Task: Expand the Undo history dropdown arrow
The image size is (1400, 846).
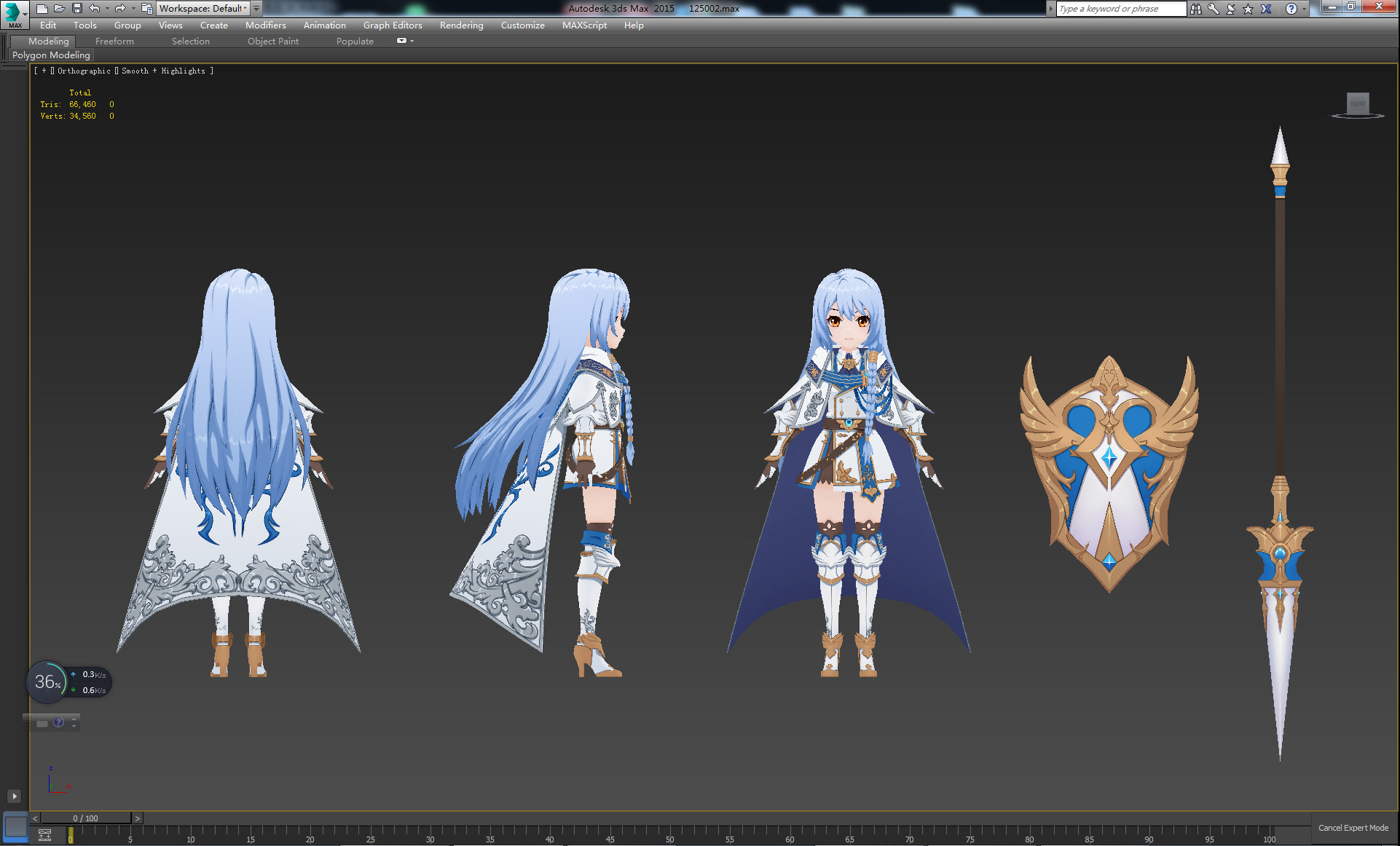Action: point(107,9)
